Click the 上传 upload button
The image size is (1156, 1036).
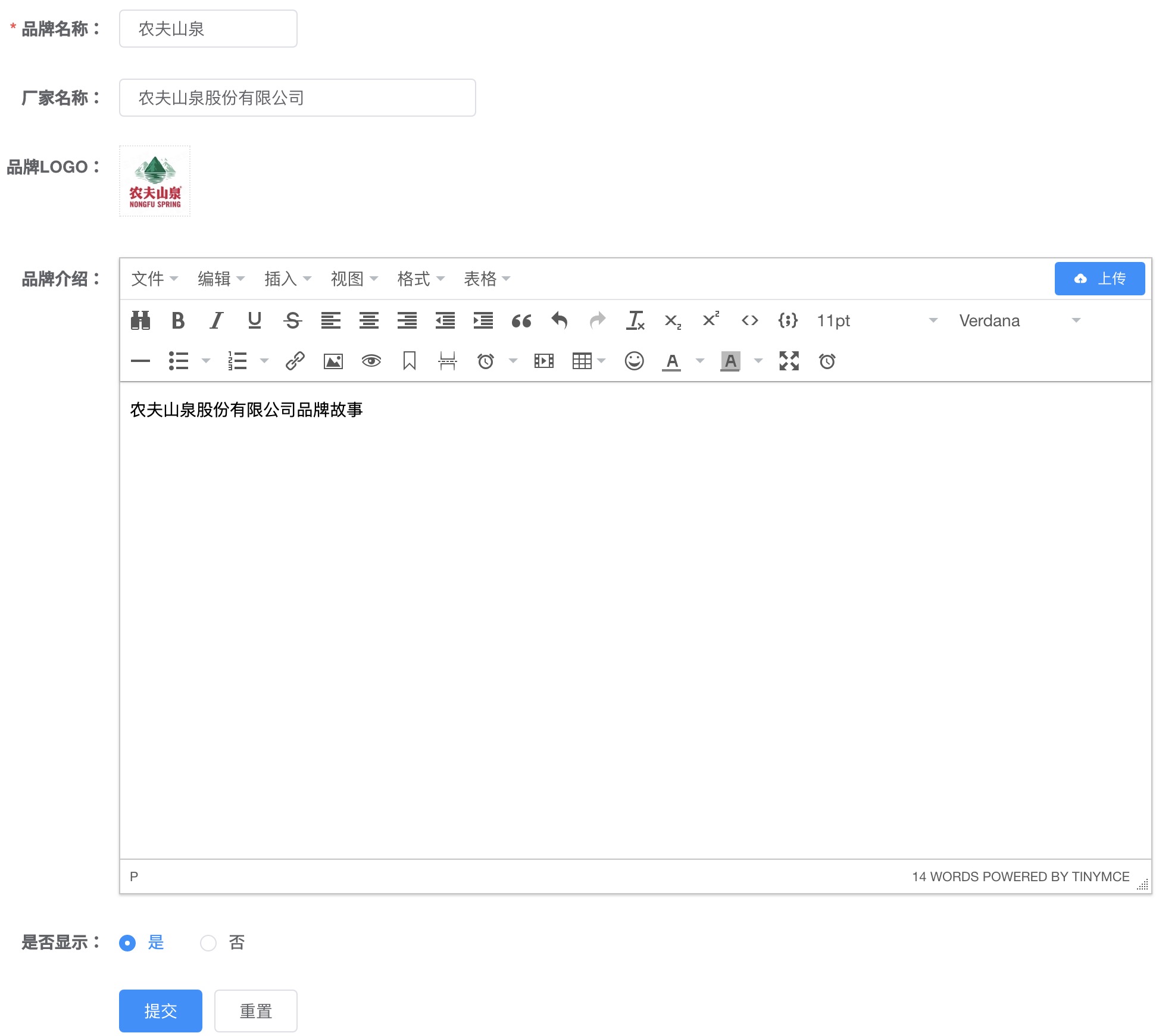click(x=1099, y=279)
